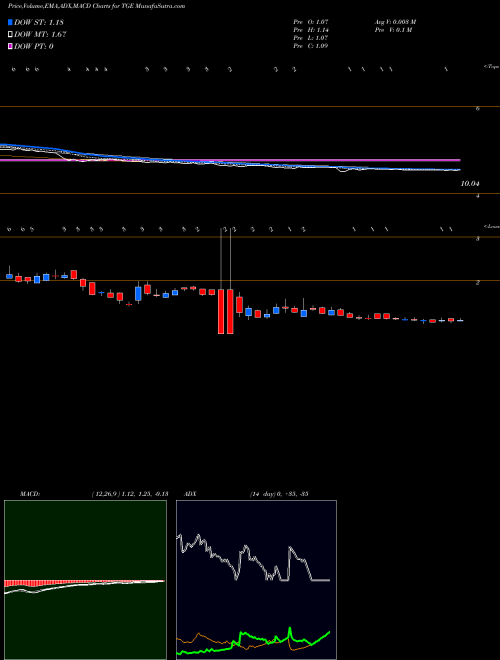
Task: Click the 'DOW ST: 1.18' legend text
Action: pos(39,22)
